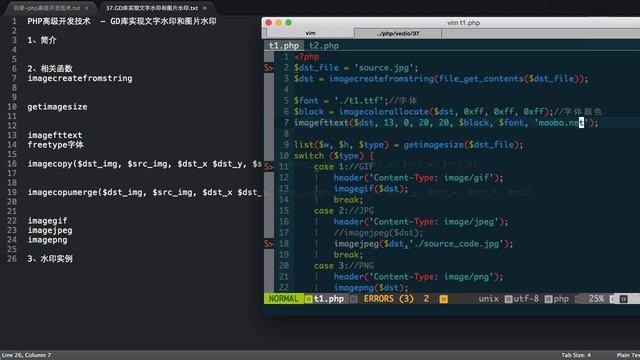Minimize the vim terminal window
Image resolution: width=640 pixels, height=360 pixels.
(279, 23)
